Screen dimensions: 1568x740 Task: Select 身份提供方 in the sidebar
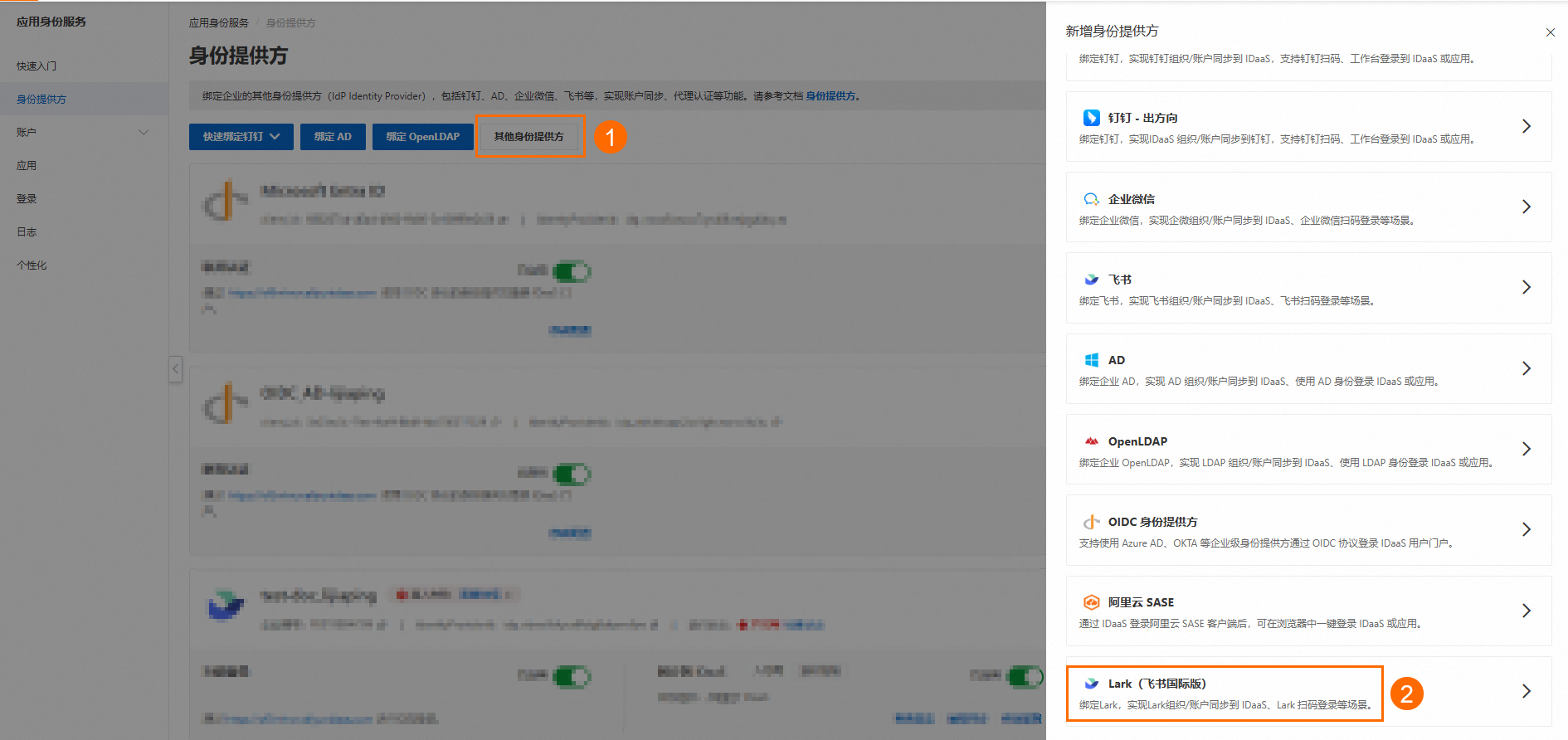[41, 99]
